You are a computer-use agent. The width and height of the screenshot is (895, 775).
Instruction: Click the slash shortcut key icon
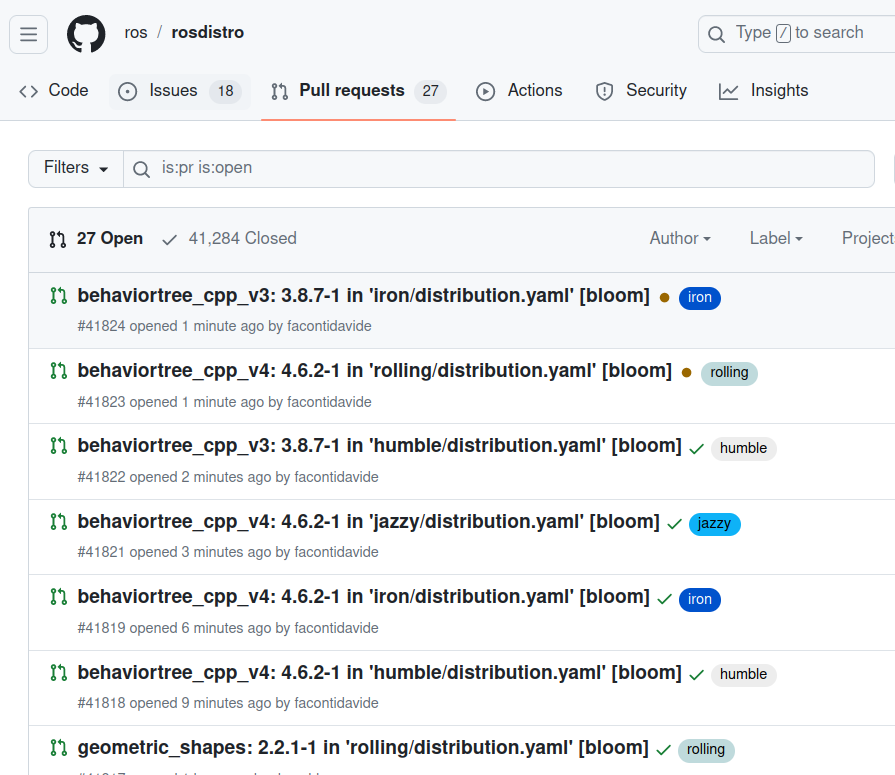click(783, 33)
